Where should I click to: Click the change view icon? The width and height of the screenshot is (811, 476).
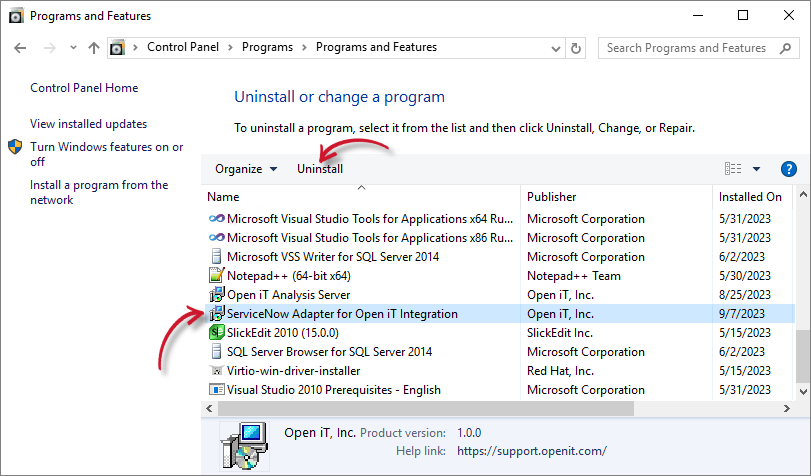click(x=733, y=169)
